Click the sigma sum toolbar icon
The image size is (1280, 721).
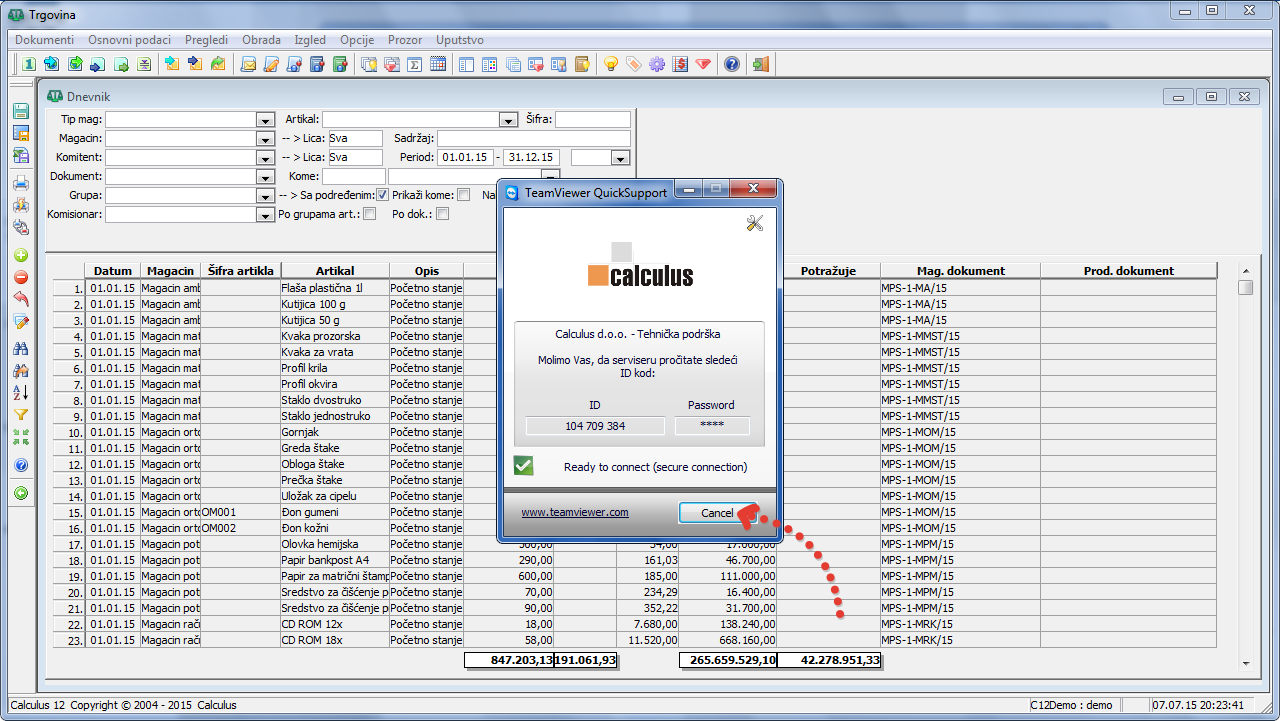[413, 65]
